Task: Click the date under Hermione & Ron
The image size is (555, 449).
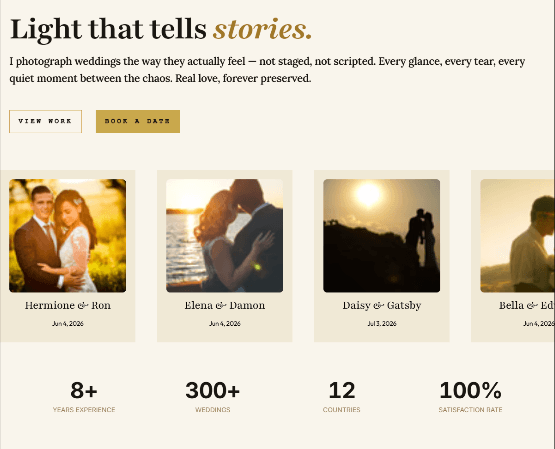Action: point(68,323)
